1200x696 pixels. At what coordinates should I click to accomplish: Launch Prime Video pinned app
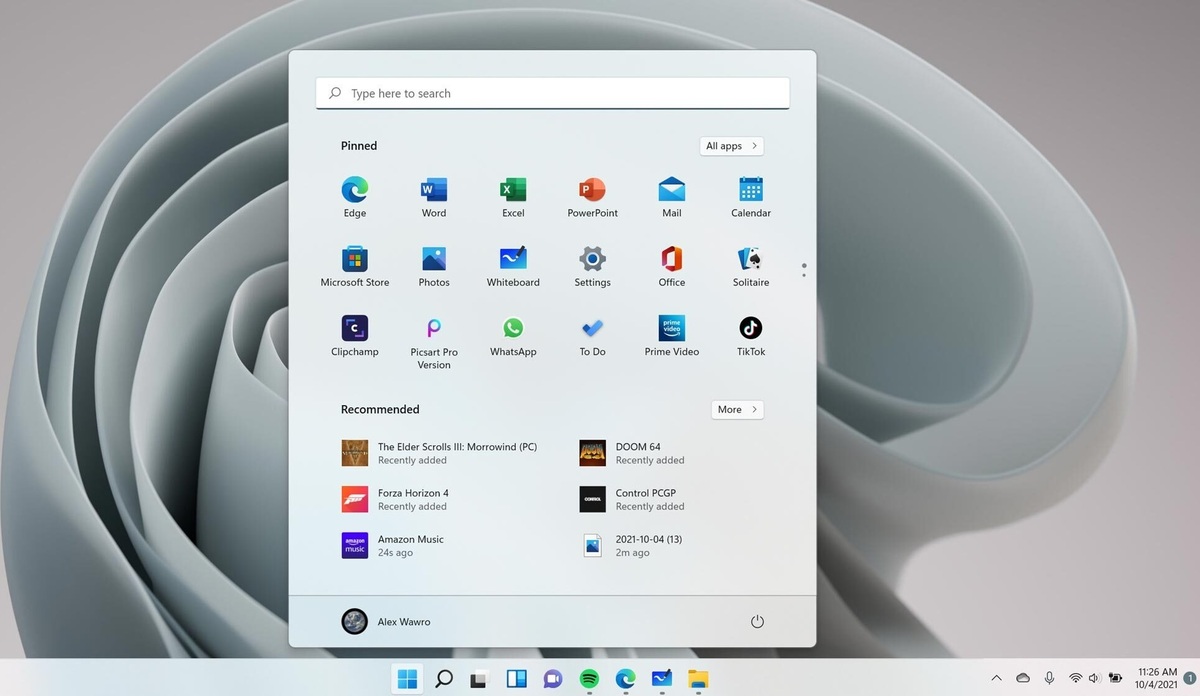[672, 335]
